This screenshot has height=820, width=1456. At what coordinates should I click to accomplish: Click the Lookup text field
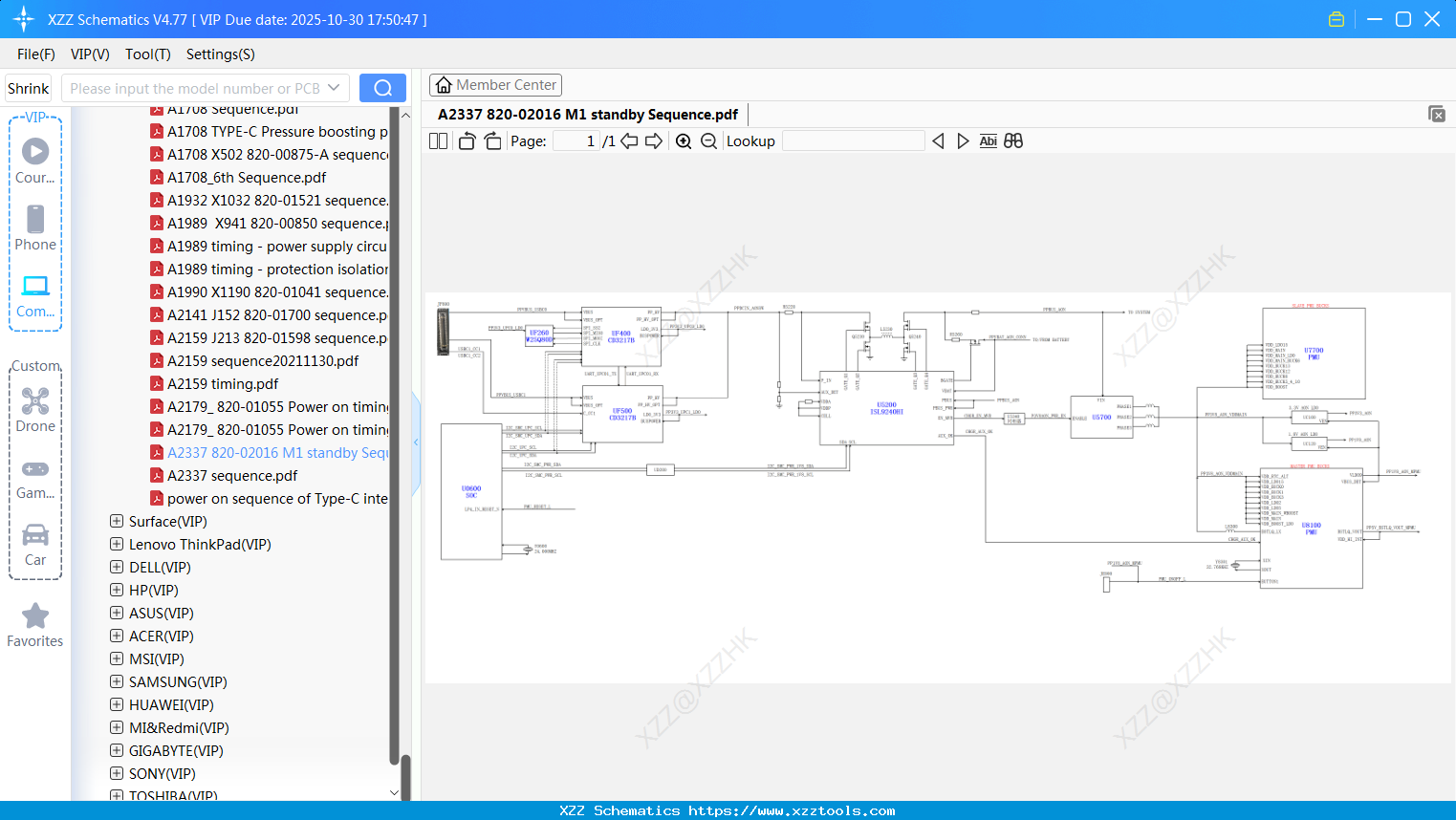coord(853,141)
